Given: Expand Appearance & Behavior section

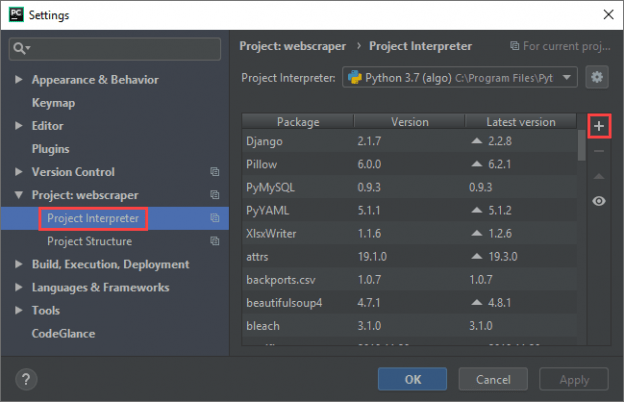Looking at the screenshot, I should (x=18, y=79).
